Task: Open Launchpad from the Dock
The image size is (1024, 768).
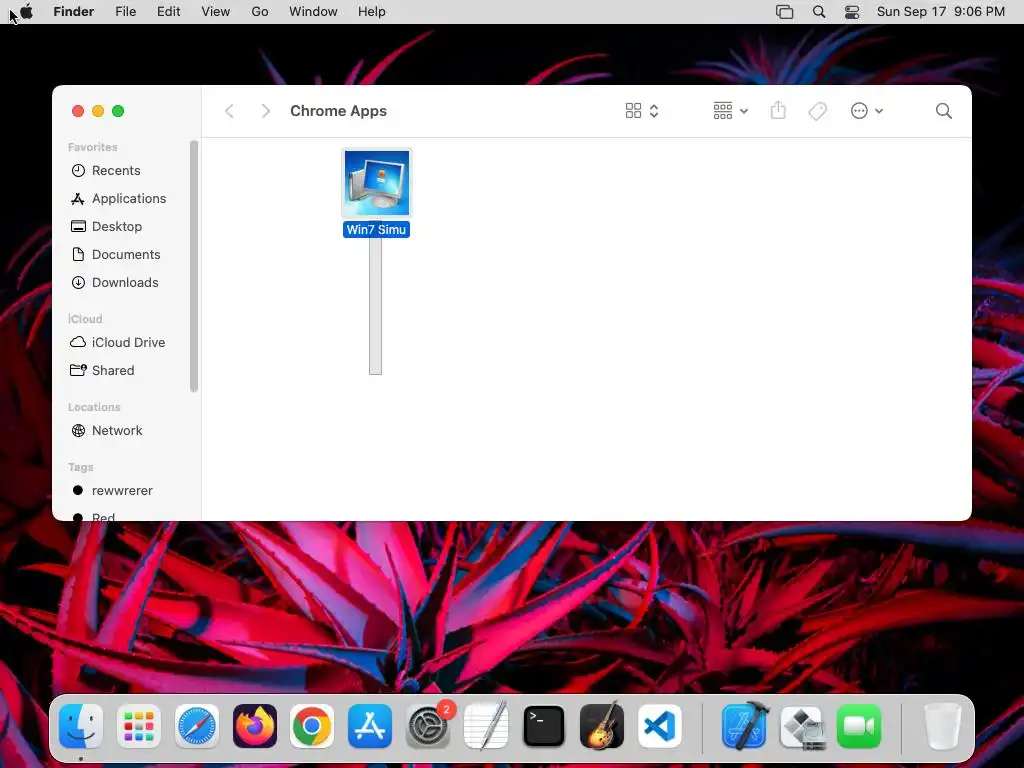Action: (139, 726)
